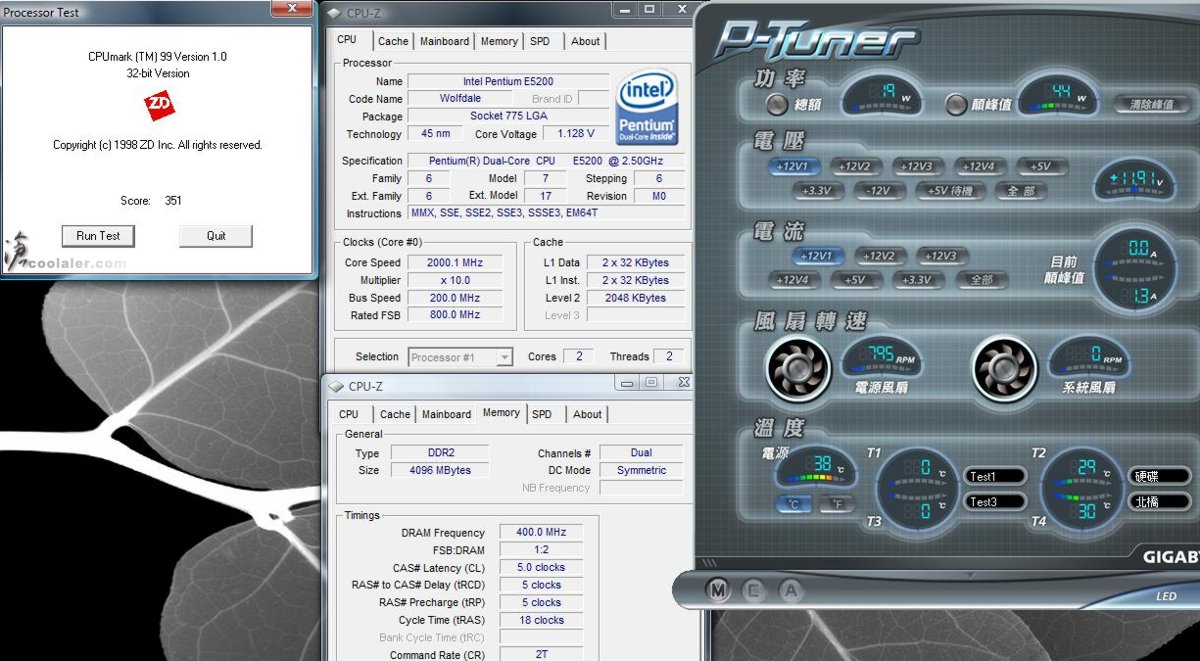Select the +5V 待機 standby voltage button
Viewport: 1200px width, 661px height.
click(949, 191)
